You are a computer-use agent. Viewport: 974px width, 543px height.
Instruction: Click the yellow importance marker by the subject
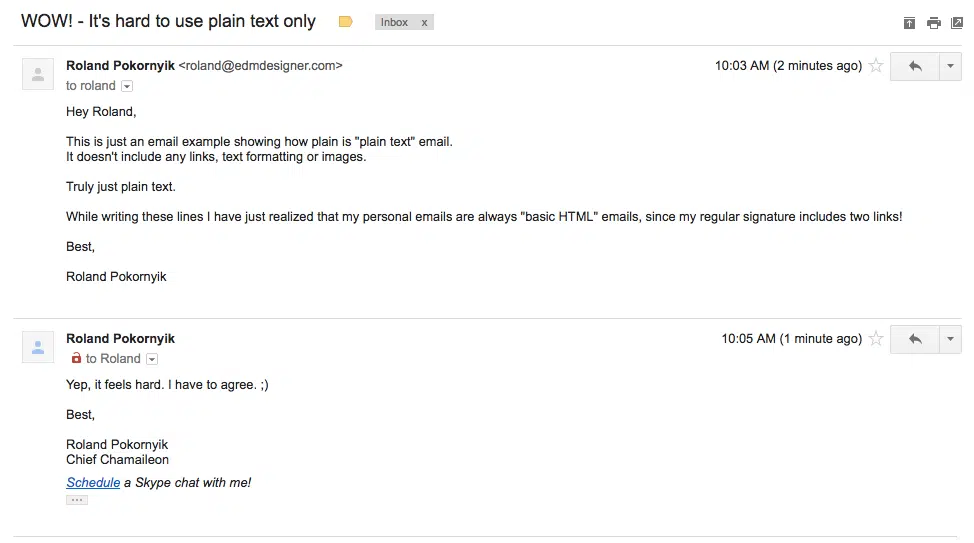346,22
